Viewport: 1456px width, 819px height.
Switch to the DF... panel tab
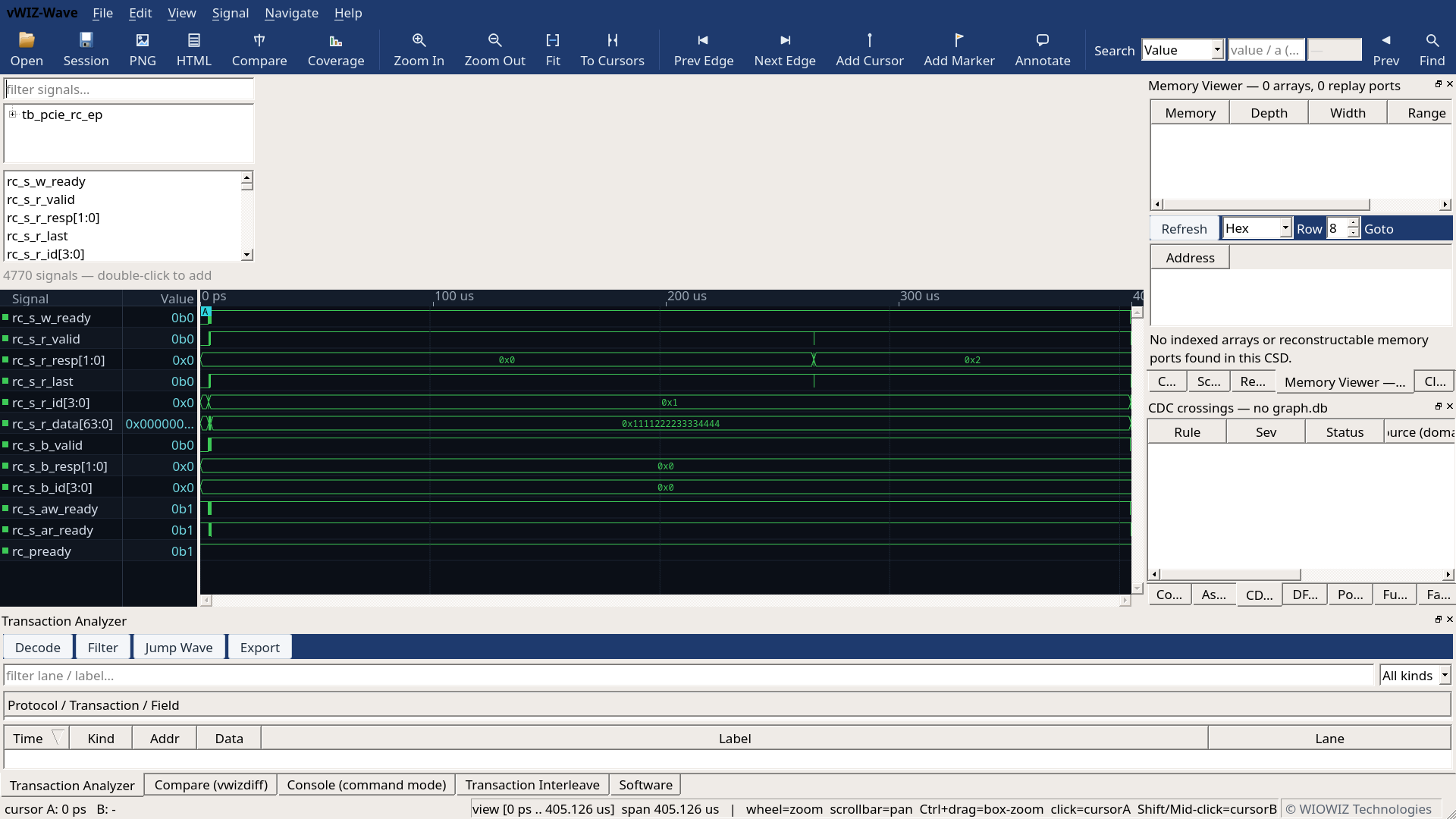pyautogui.click(x=1304, y=595)
